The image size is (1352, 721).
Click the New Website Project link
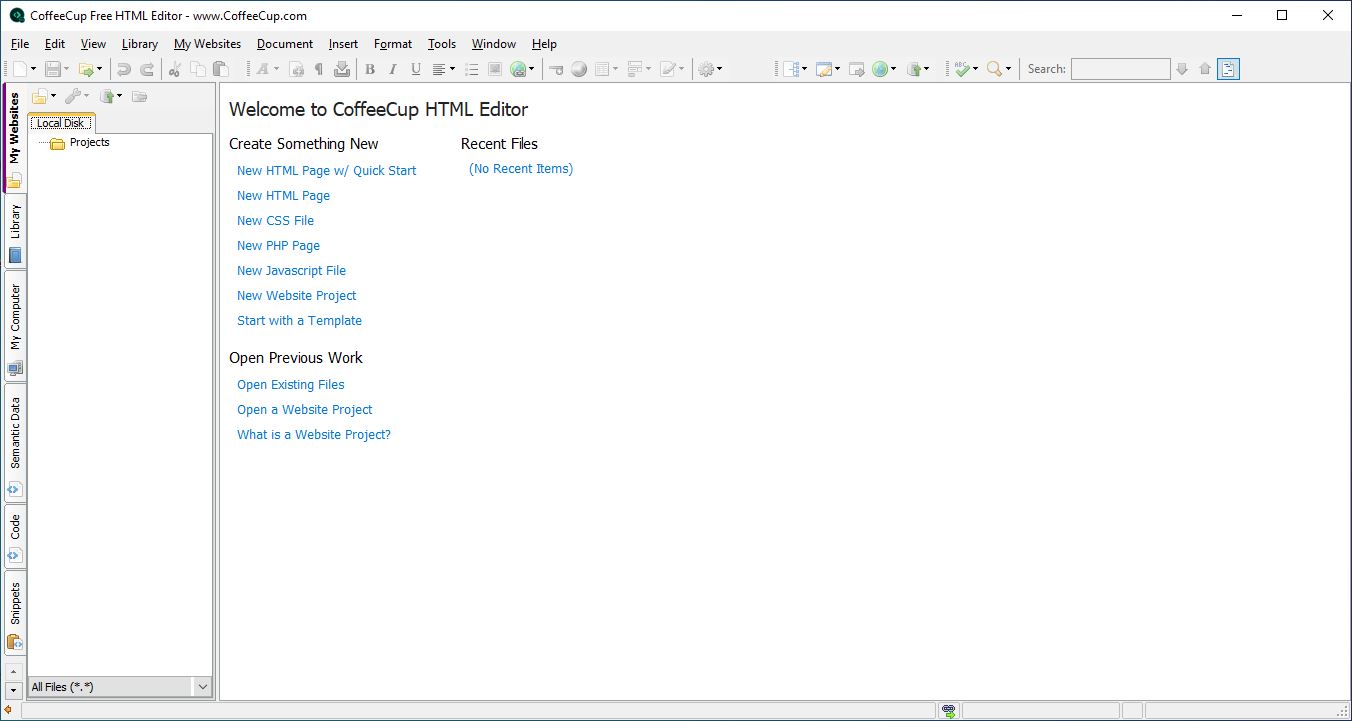pyautogui.click(x=296, y=296)
